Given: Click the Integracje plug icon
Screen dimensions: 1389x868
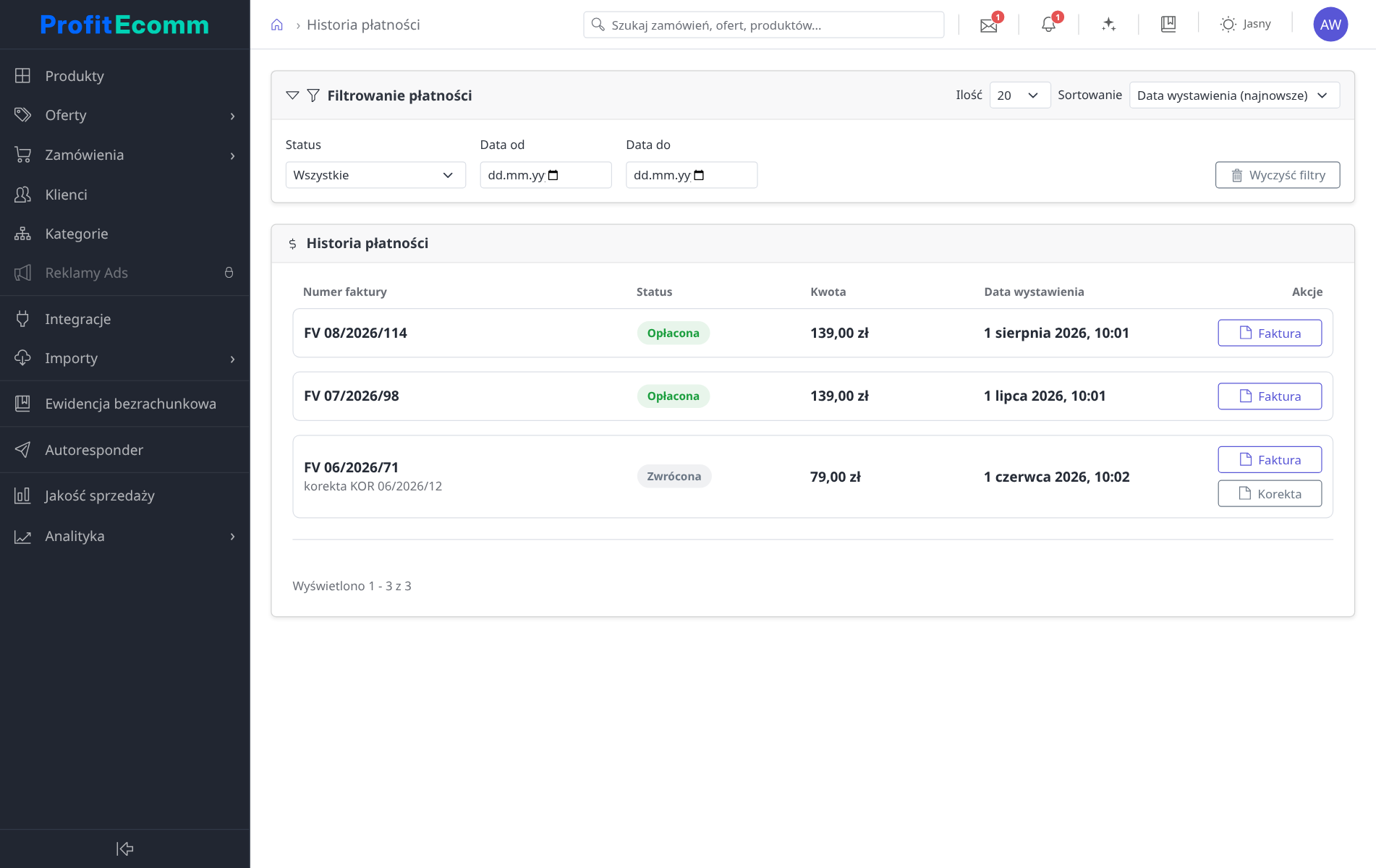Looking at the screenshot, I should point(22,319).
